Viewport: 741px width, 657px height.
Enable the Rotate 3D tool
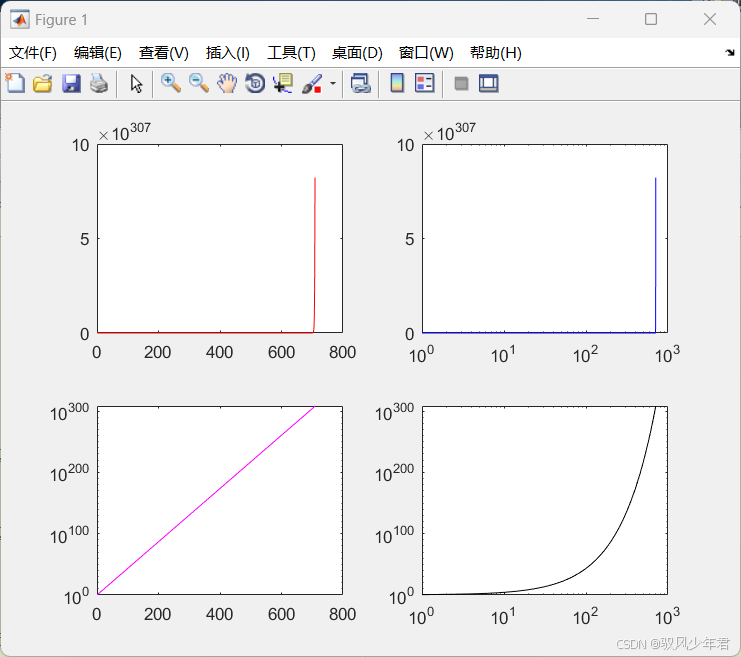255,84
